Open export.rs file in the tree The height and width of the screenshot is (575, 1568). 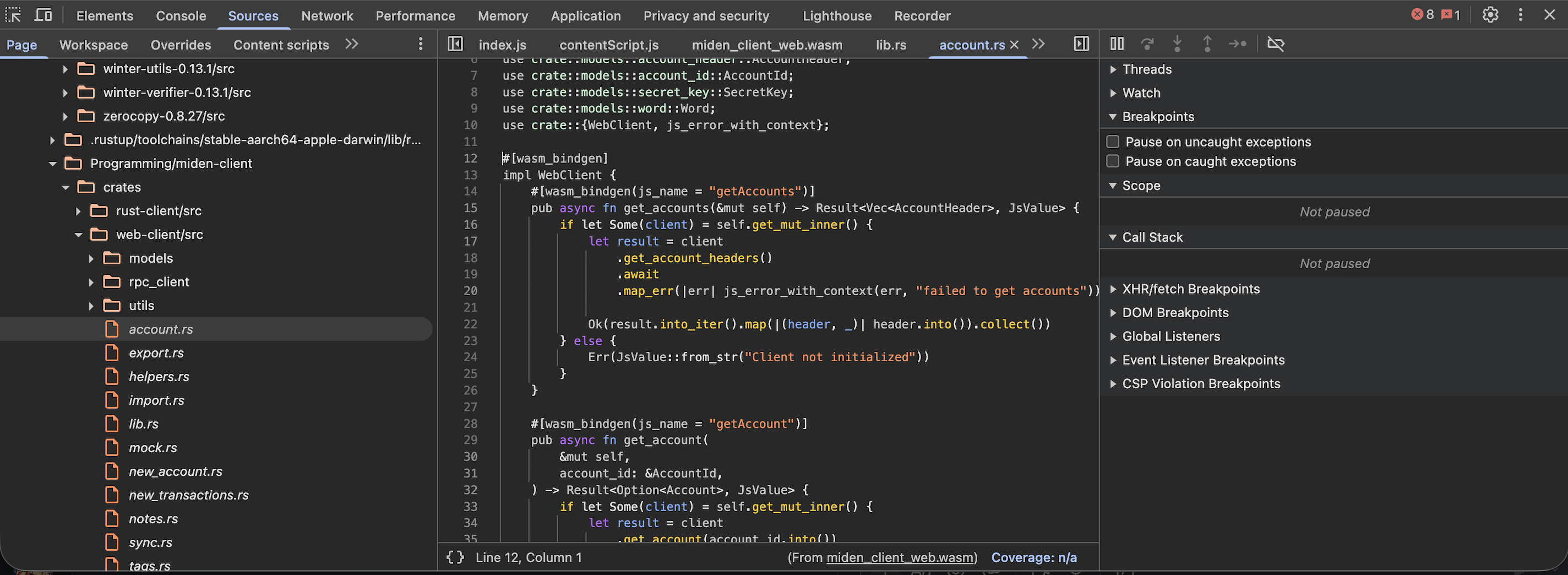[x=156, y=352]
